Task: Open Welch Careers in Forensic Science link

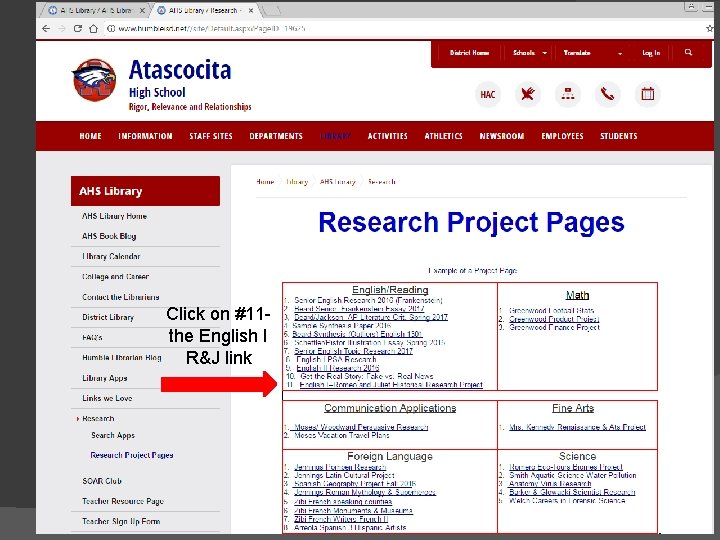Action: (567, 501)
